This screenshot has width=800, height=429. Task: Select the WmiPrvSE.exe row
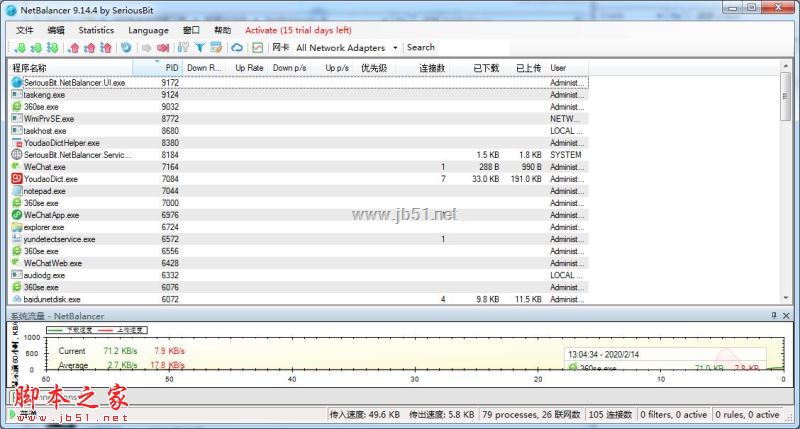[299, 118]
